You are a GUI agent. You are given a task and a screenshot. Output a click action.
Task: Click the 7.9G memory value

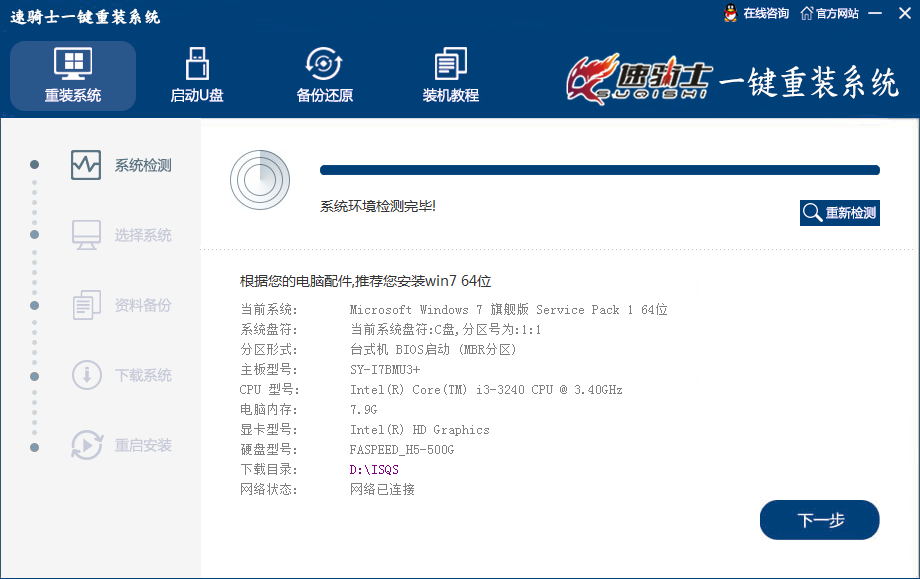(x=363, y=409)
